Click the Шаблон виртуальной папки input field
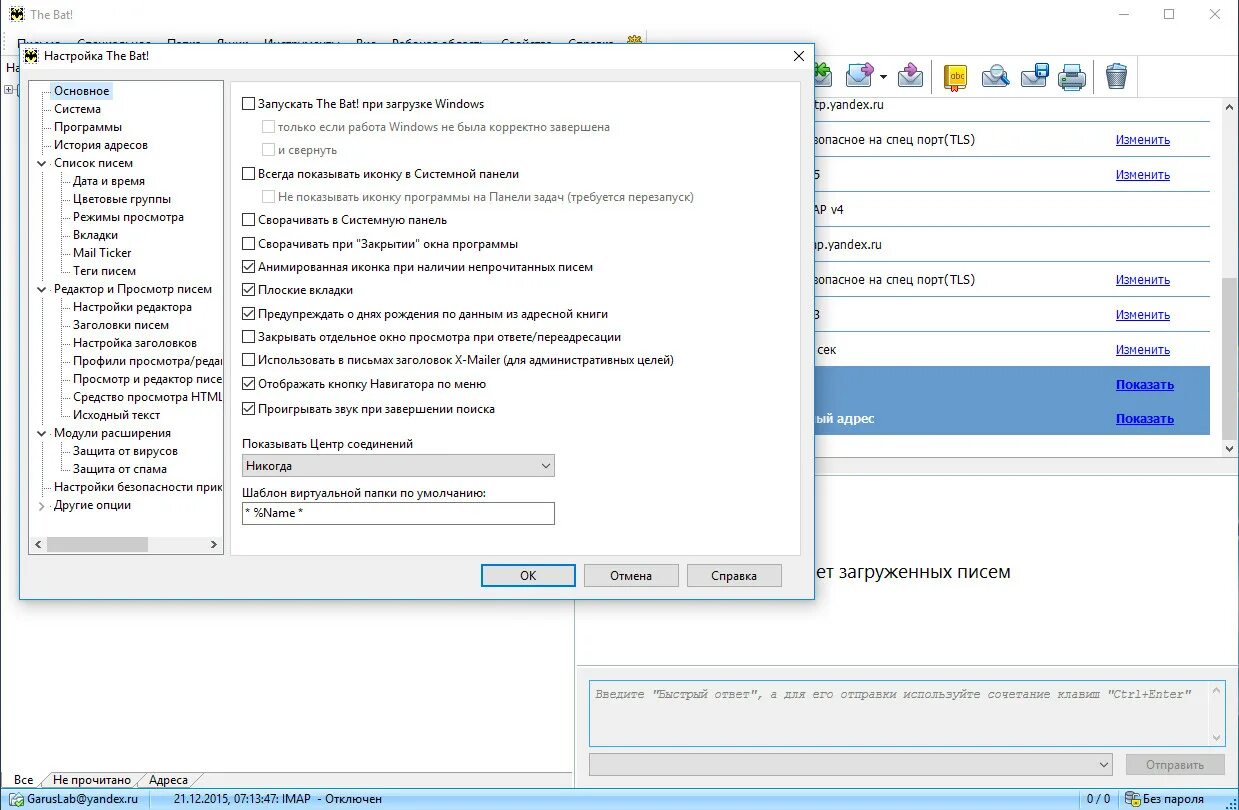 [x=398, y=513]
